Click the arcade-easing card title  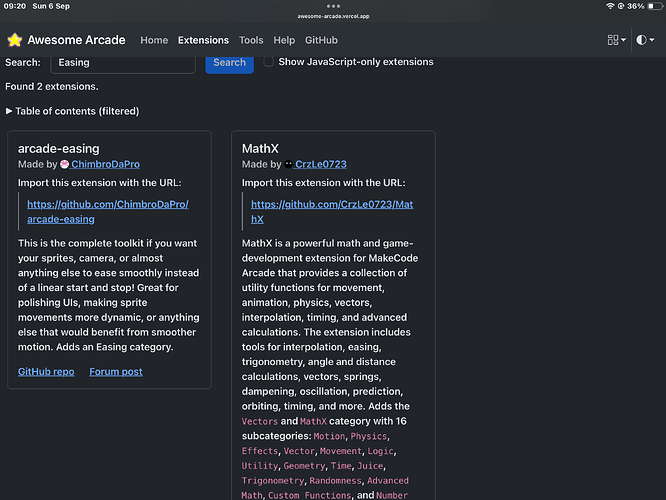tap(59, 149)
